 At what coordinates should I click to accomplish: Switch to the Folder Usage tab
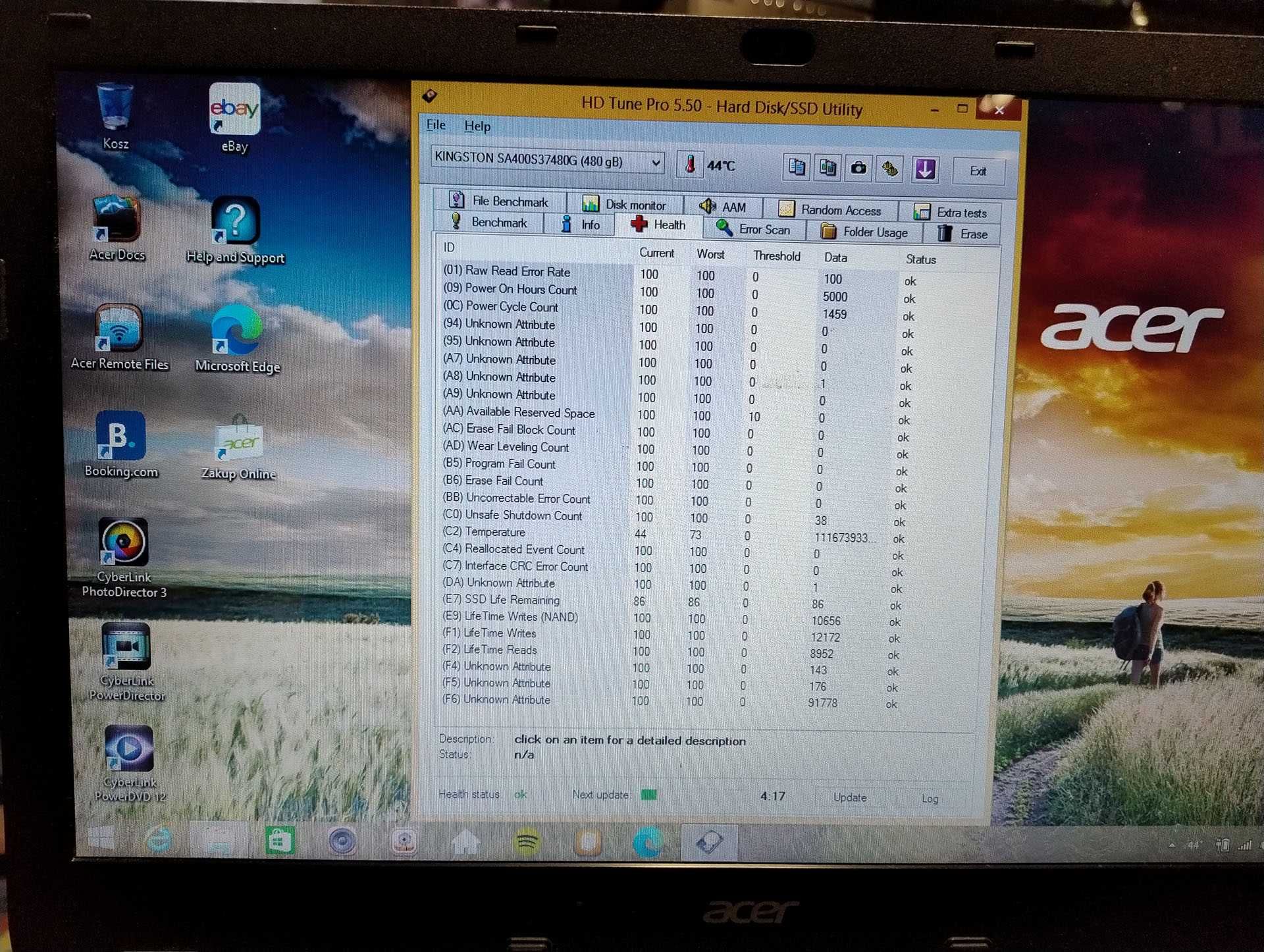[865, 231]
